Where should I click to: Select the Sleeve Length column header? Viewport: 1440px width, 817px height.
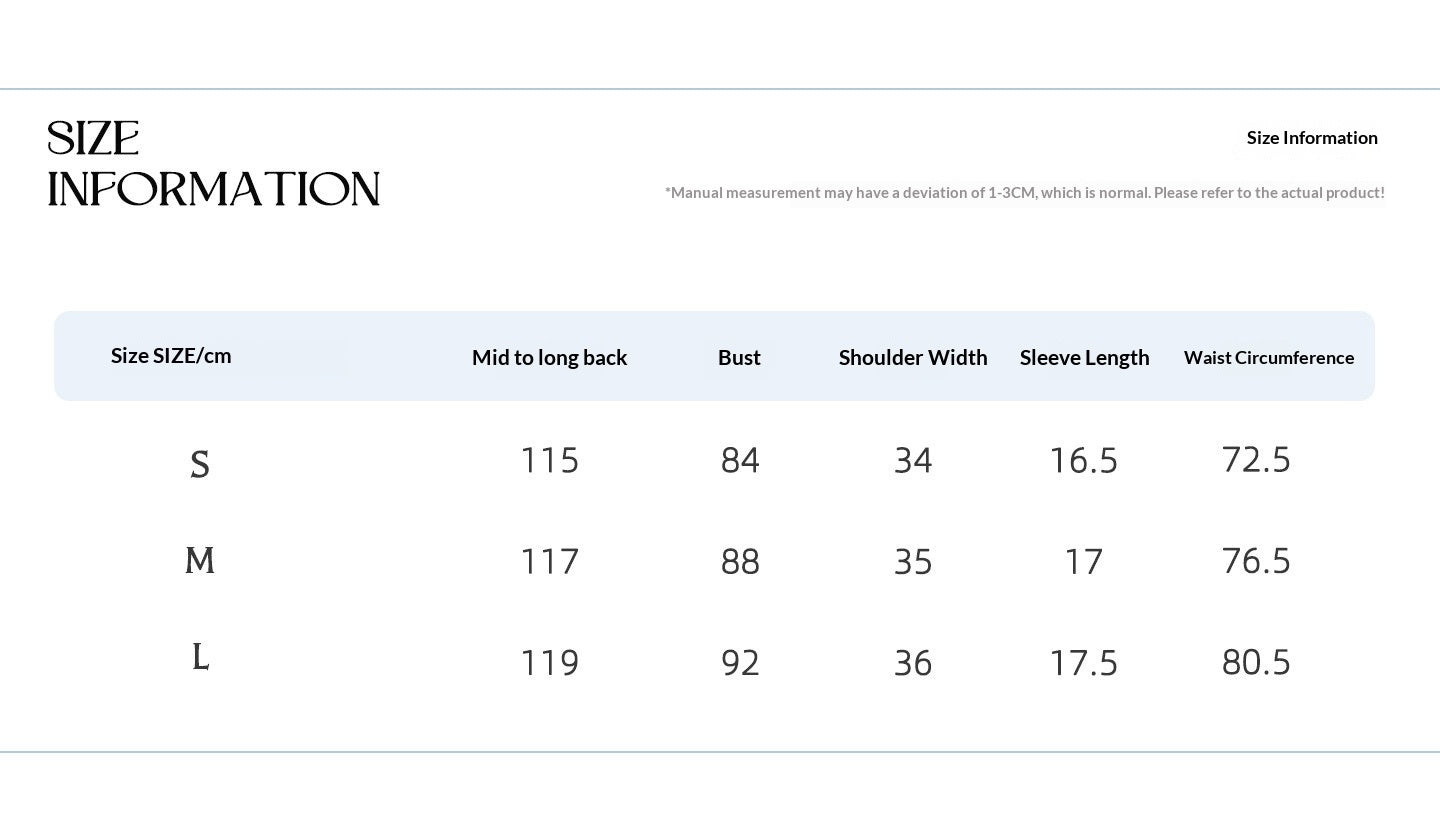(x=1084, y=358)
